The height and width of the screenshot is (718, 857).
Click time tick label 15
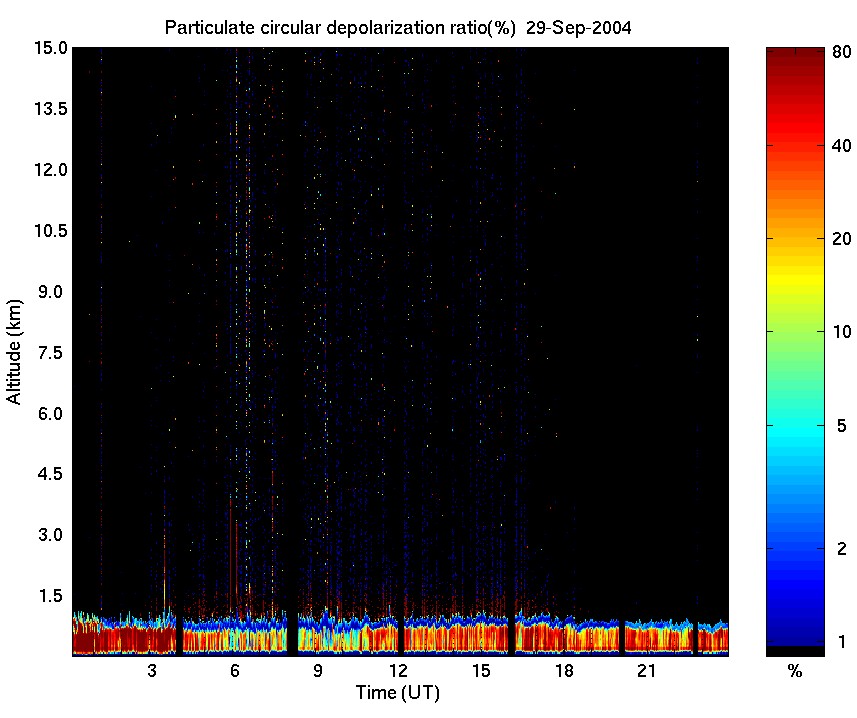(x=481, y=670)
